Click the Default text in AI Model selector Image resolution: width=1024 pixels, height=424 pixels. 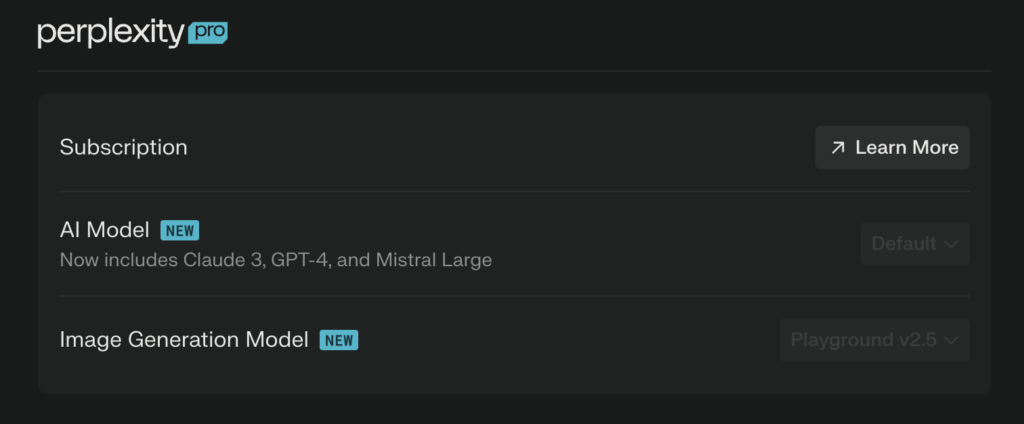[x=904, y=244]
